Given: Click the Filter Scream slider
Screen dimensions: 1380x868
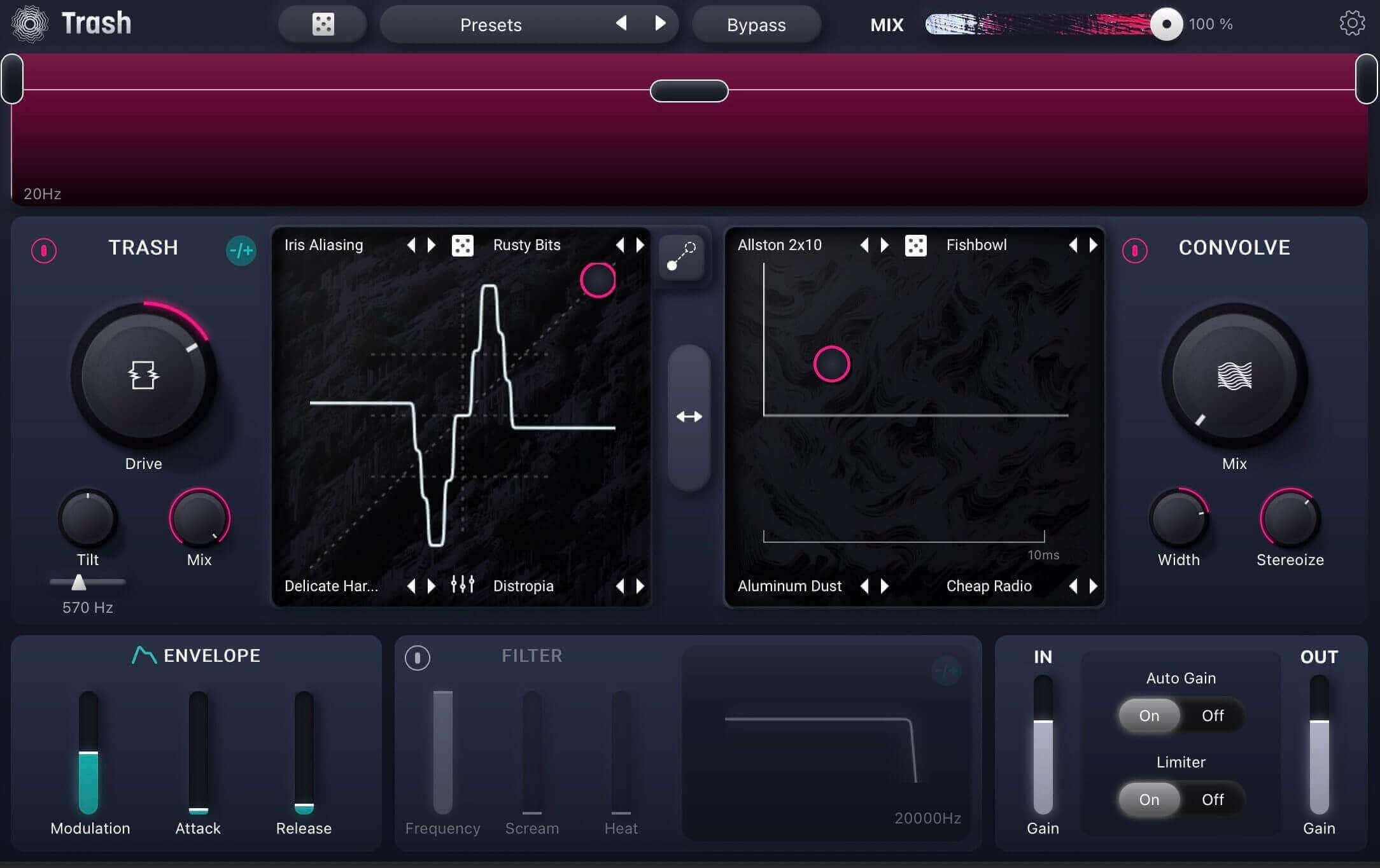Looking at the screenshot, I should [x=532, y=753].
